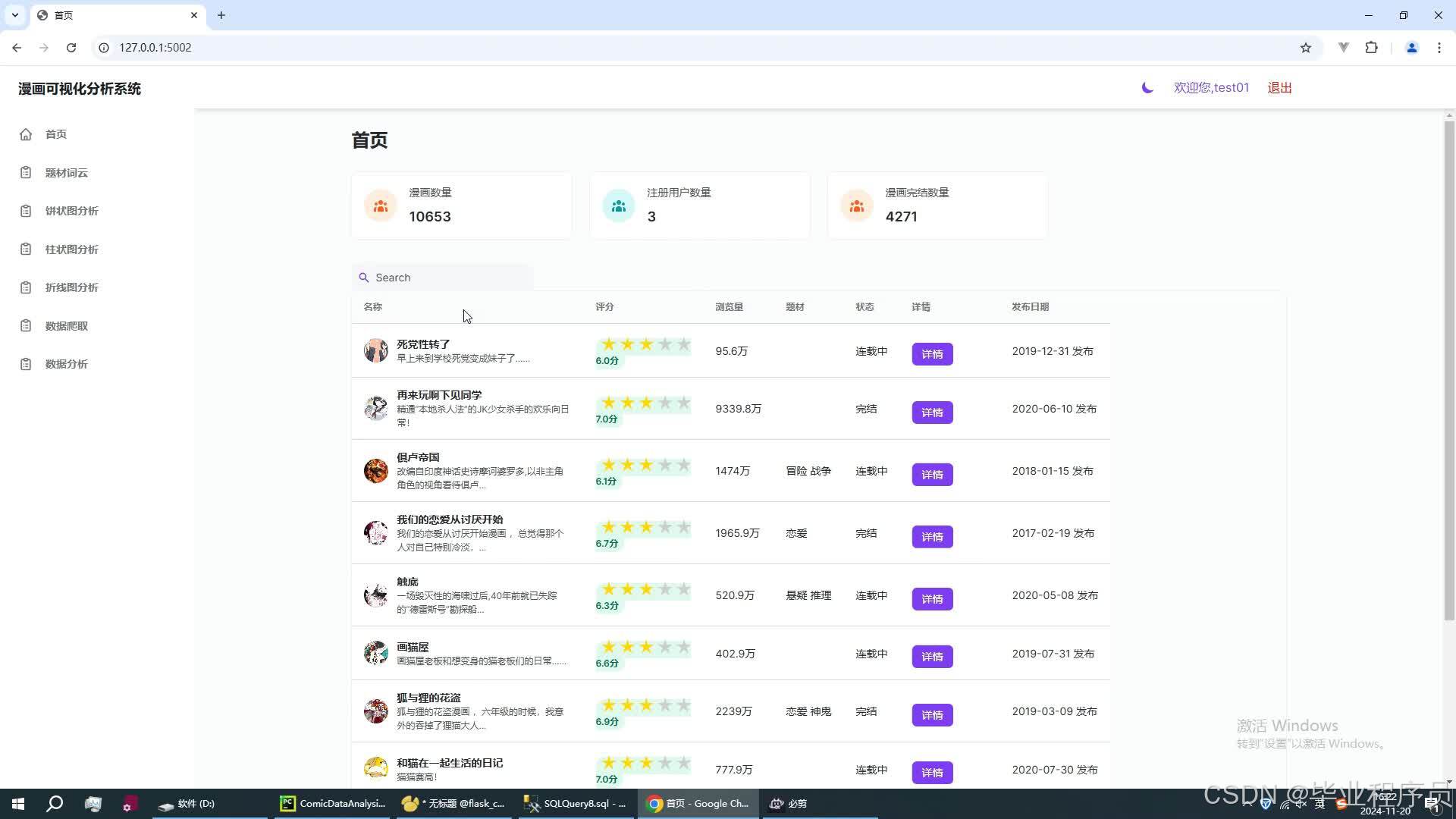
Task: Click the browser forward arrow
Action: tap(44, 47)
